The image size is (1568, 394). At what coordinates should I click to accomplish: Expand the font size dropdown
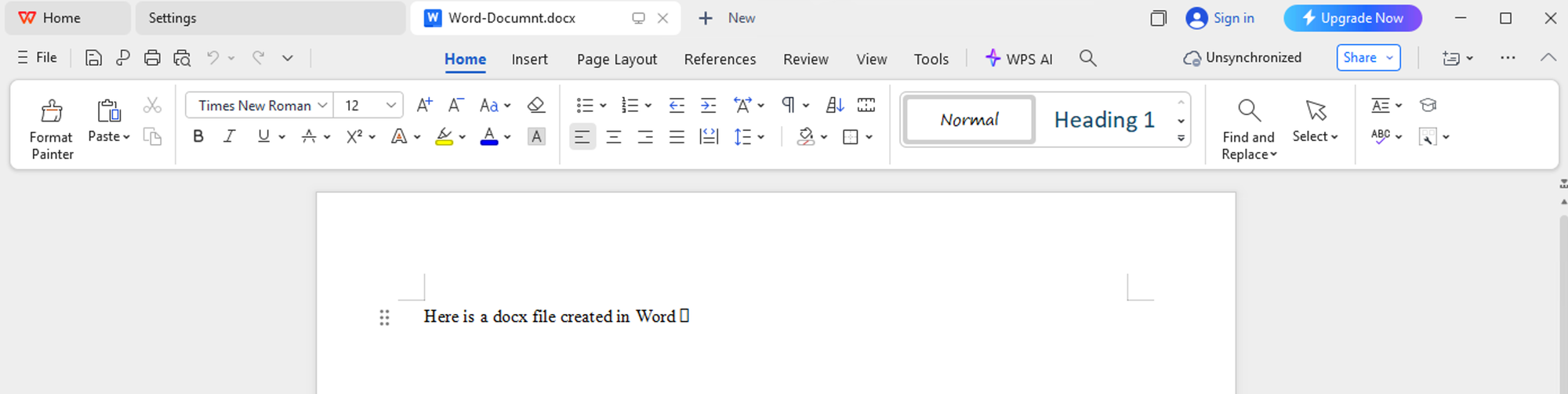[390, 105]
